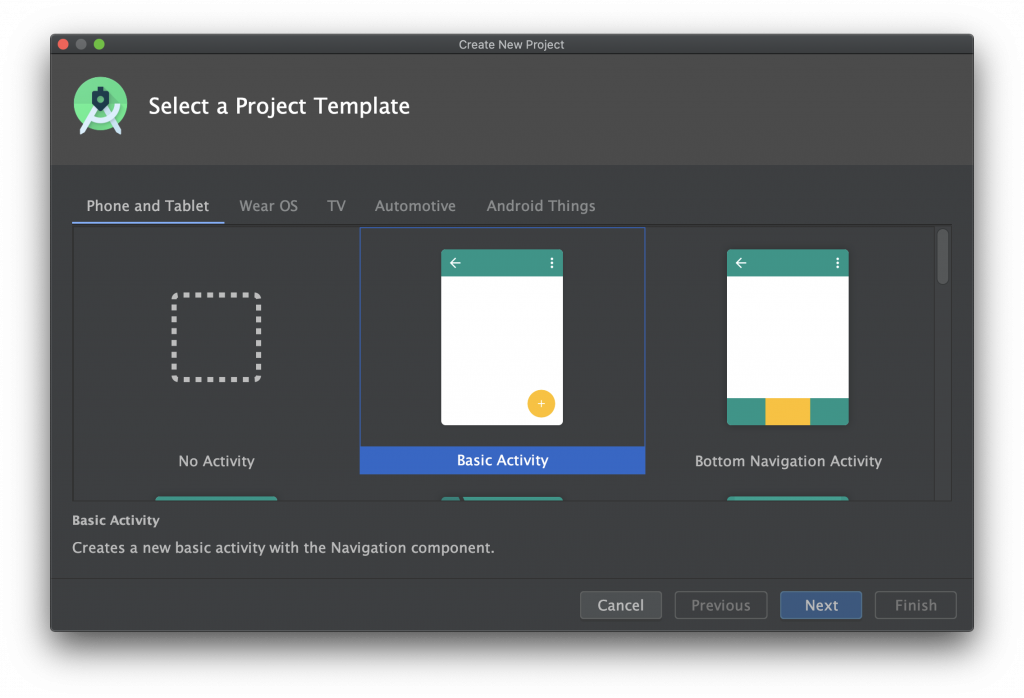Click the No Activity label text

click(x=216, y=461)
